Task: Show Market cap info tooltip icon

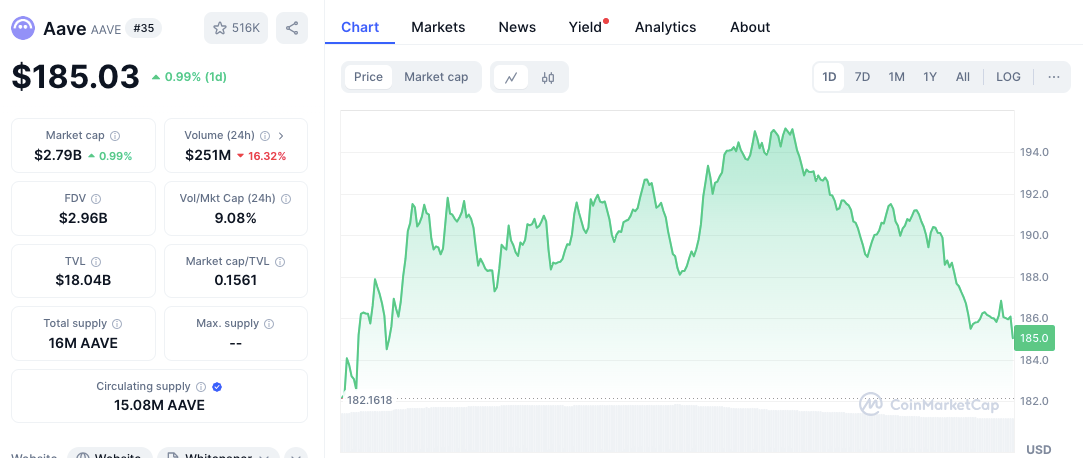Action: [115, 135]
